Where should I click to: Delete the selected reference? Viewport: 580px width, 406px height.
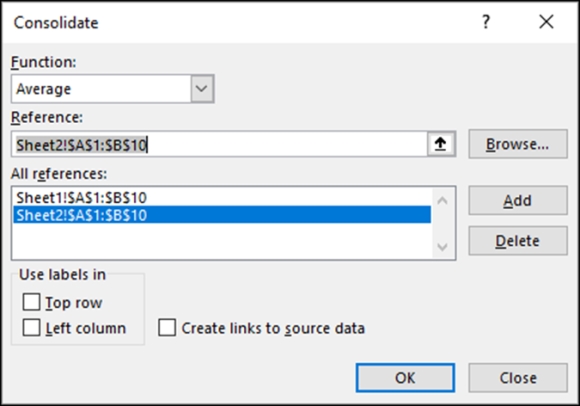[518, 241]
